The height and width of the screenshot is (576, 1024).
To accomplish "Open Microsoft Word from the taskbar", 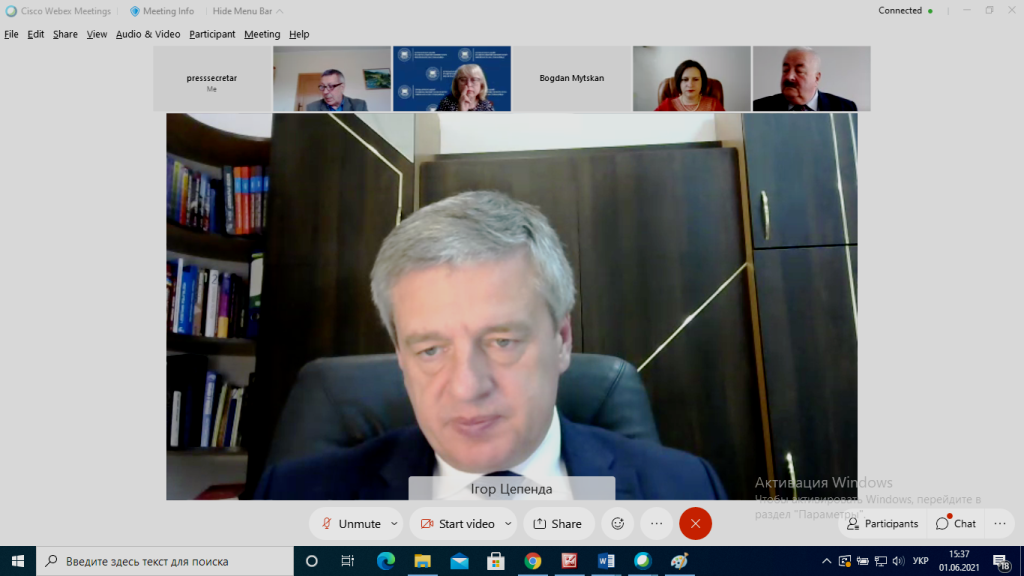I will tap(605, 561).
